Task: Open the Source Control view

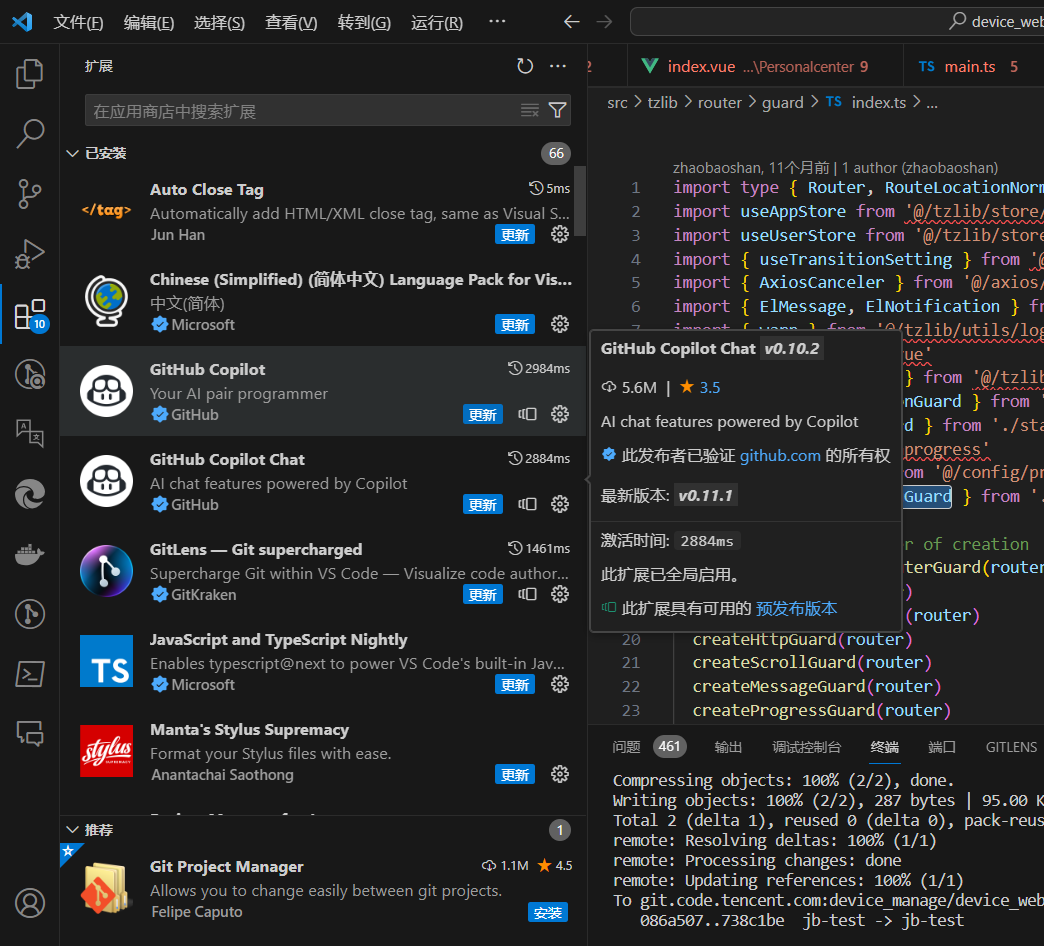Action: tap(29, 194)
